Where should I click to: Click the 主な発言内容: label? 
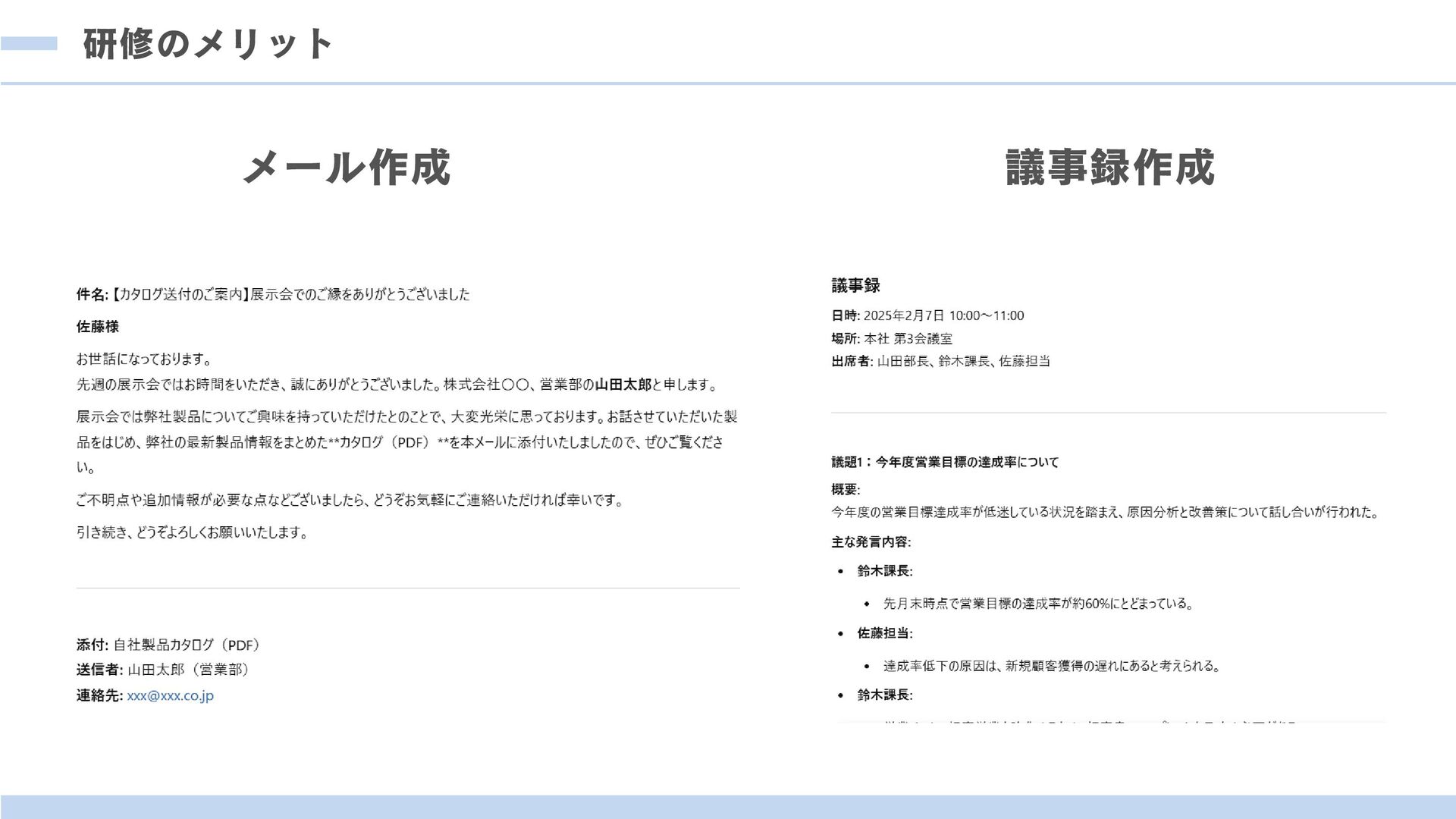871,542
